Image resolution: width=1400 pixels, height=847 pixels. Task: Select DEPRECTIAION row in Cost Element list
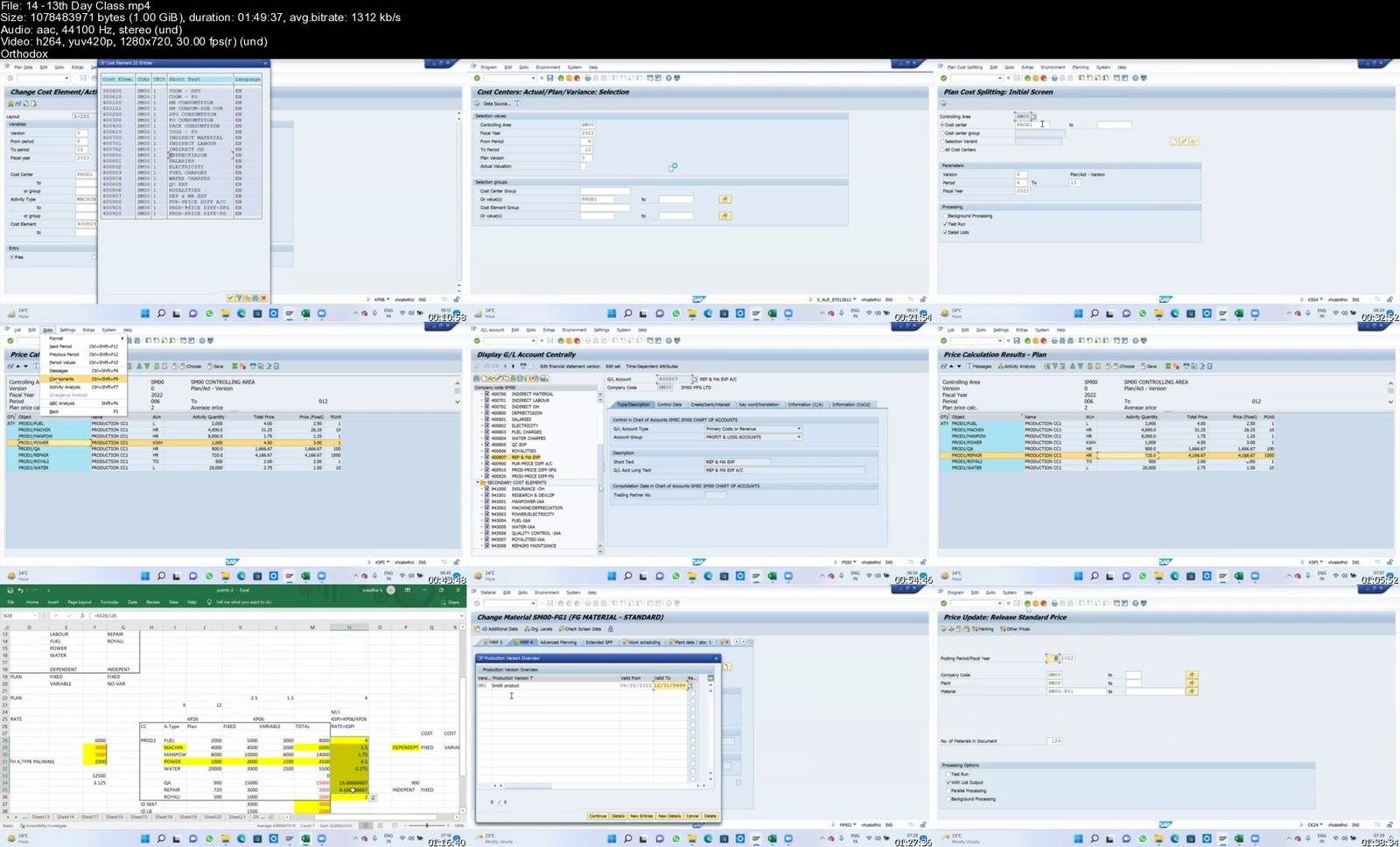pos(181,155)
